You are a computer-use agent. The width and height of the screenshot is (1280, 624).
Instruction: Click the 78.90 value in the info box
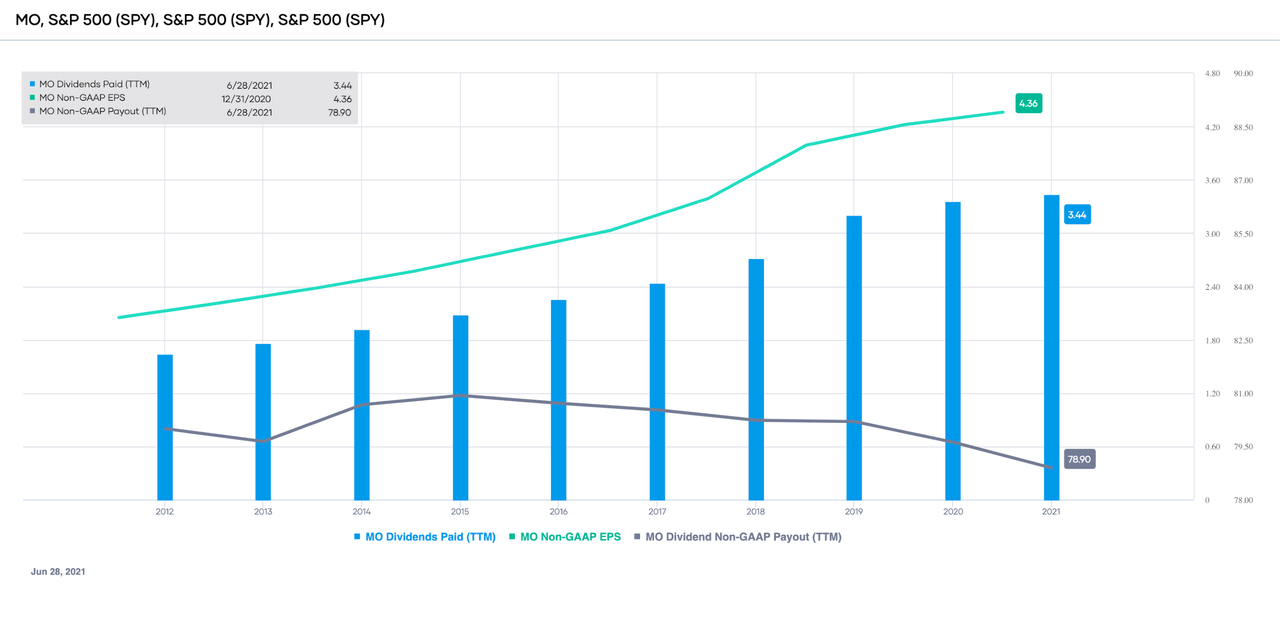[340, 113]
